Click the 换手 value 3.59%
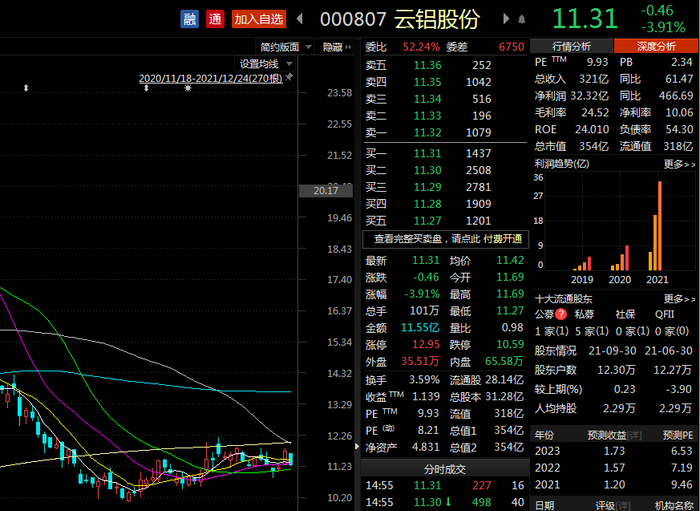700x511 pixels. coord(424,380)
